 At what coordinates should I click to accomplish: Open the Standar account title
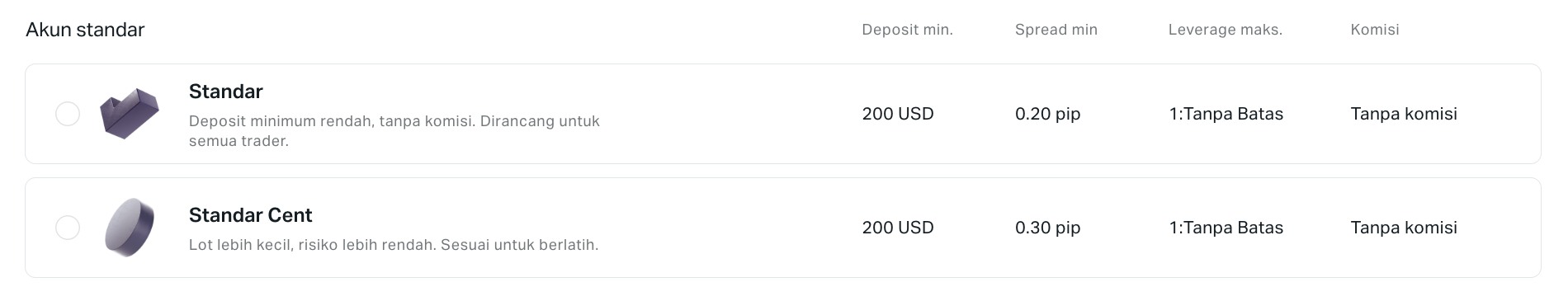click(226, 92)
